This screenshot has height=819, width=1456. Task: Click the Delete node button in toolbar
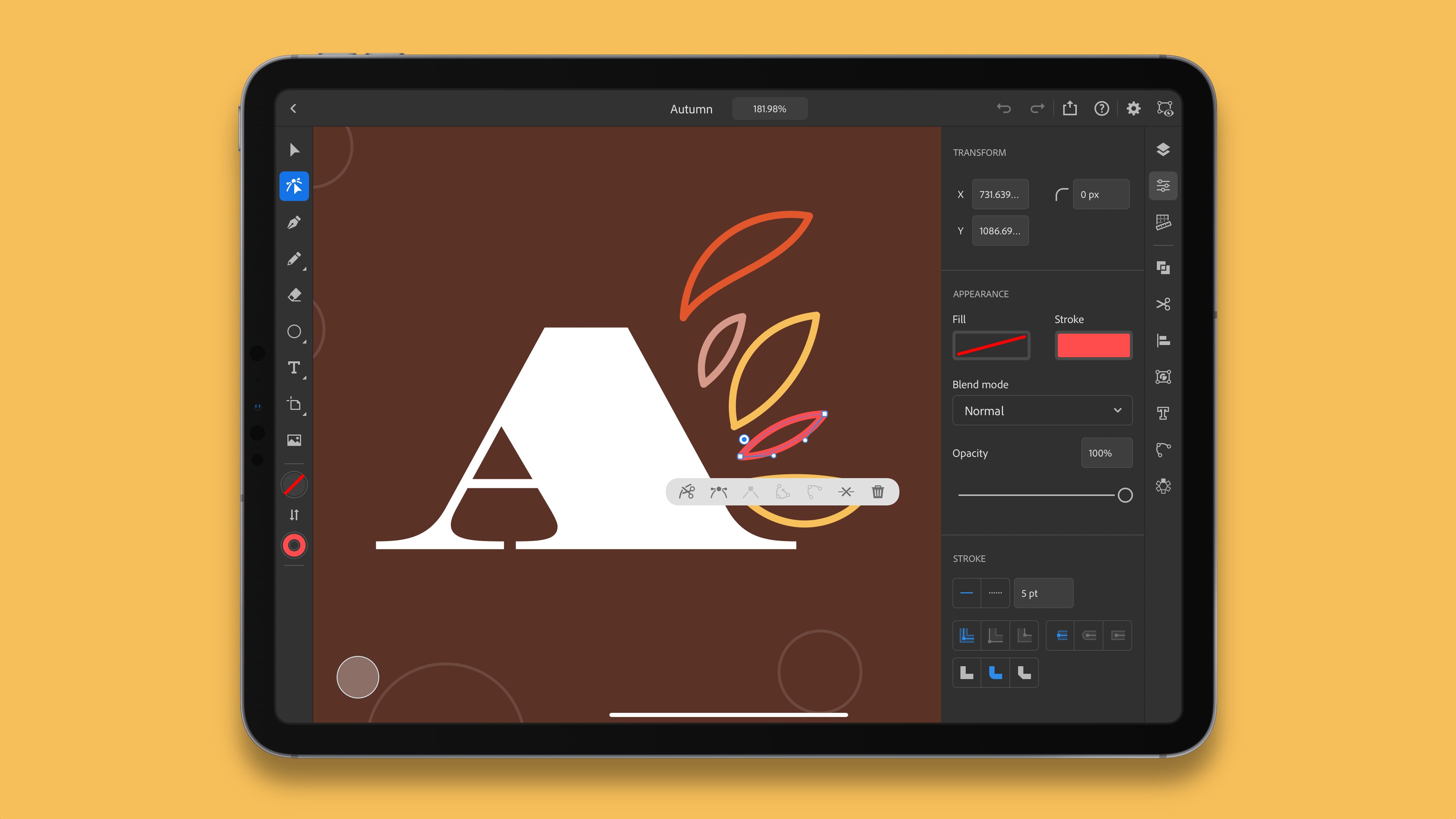pyautogui.click(x=845, y=491)
